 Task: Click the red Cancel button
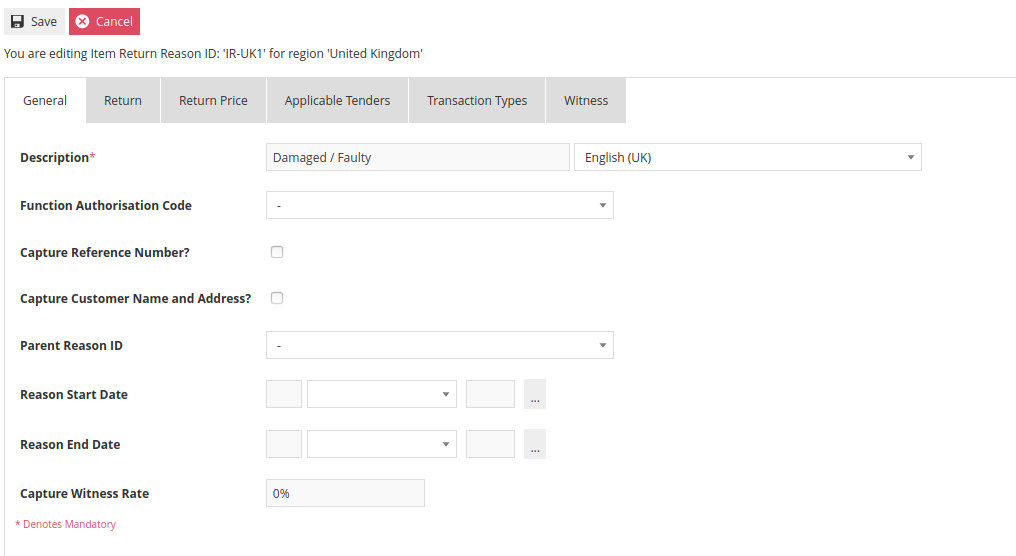[x=104, y=21]
